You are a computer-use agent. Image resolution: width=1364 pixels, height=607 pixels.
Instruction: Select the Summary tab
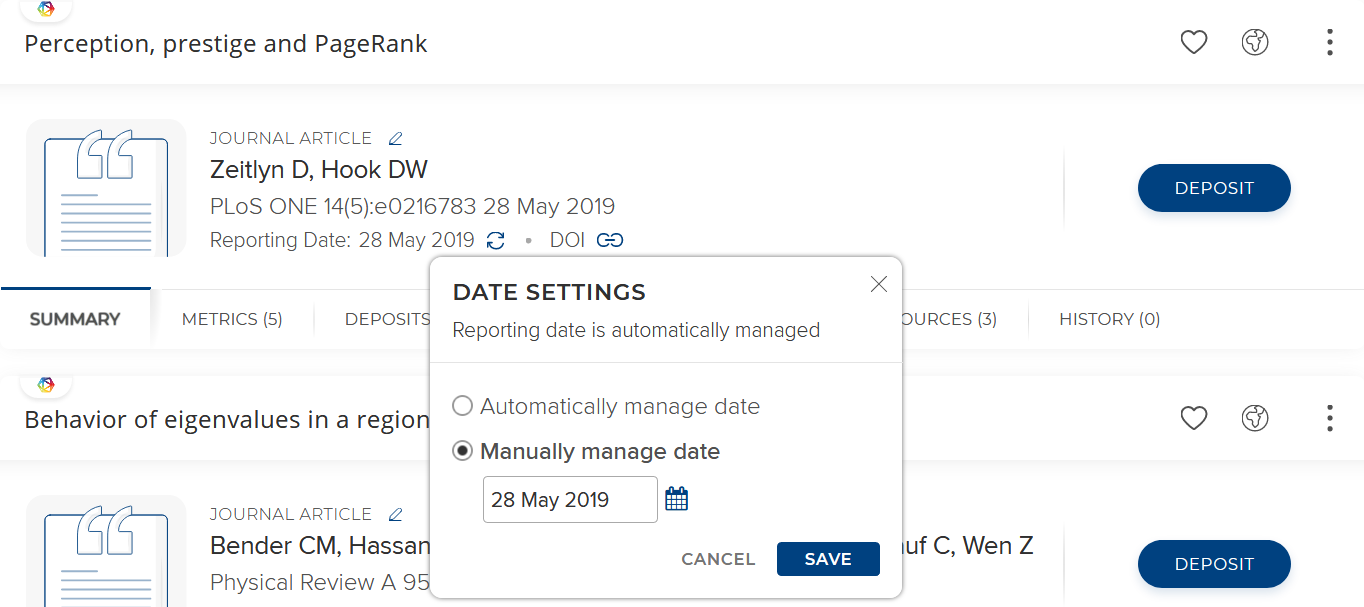75,319
